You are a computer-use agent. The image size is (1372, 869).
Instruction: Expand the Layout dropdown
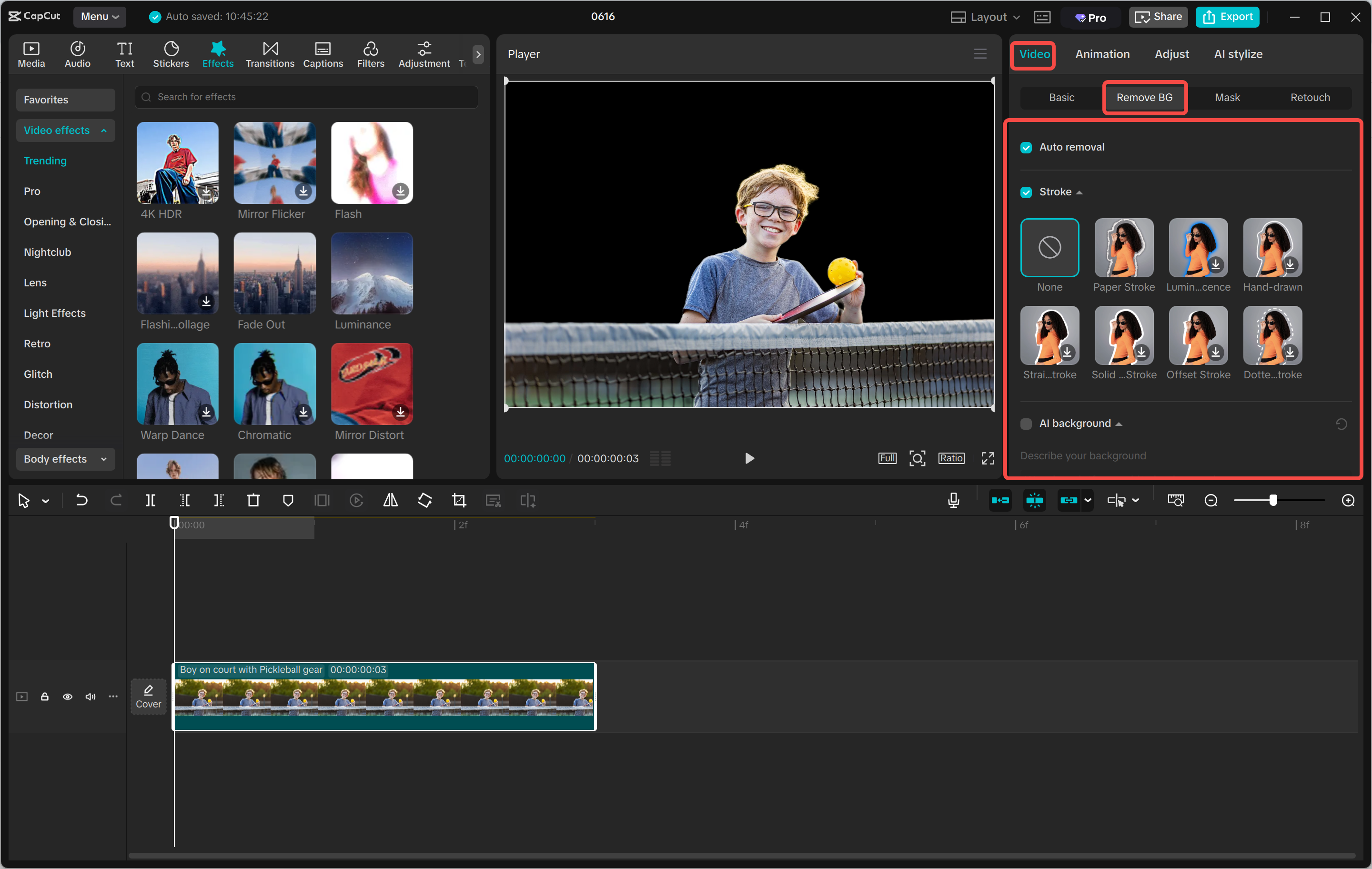tap(984, 17)
